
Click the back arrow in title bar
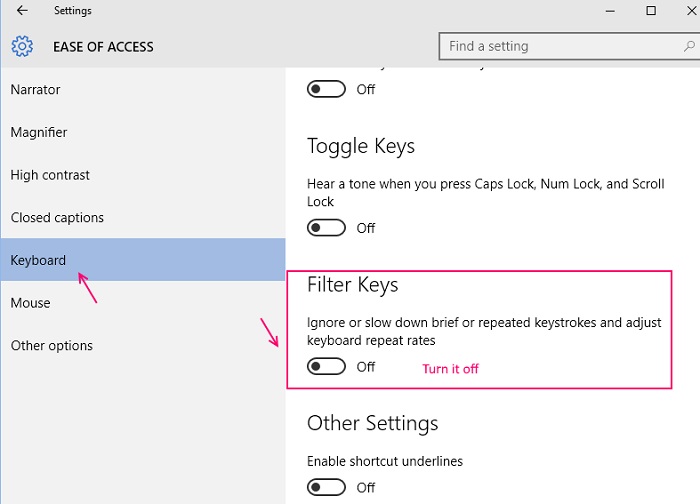click(x=22, y=11)
